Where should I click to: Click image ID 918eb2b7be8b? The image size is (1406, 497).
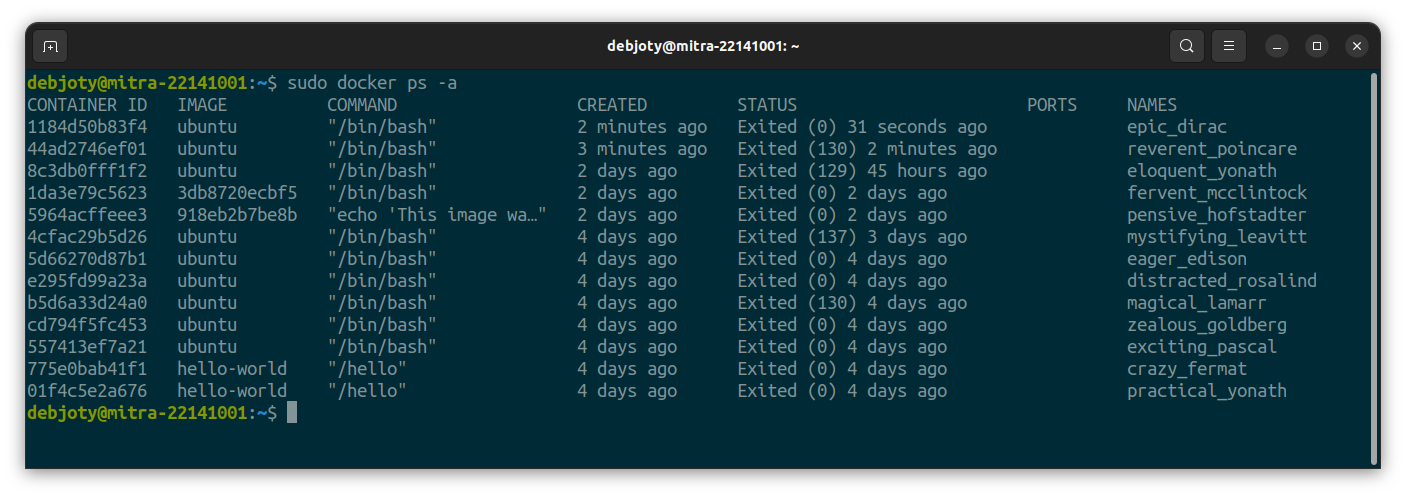237,215
